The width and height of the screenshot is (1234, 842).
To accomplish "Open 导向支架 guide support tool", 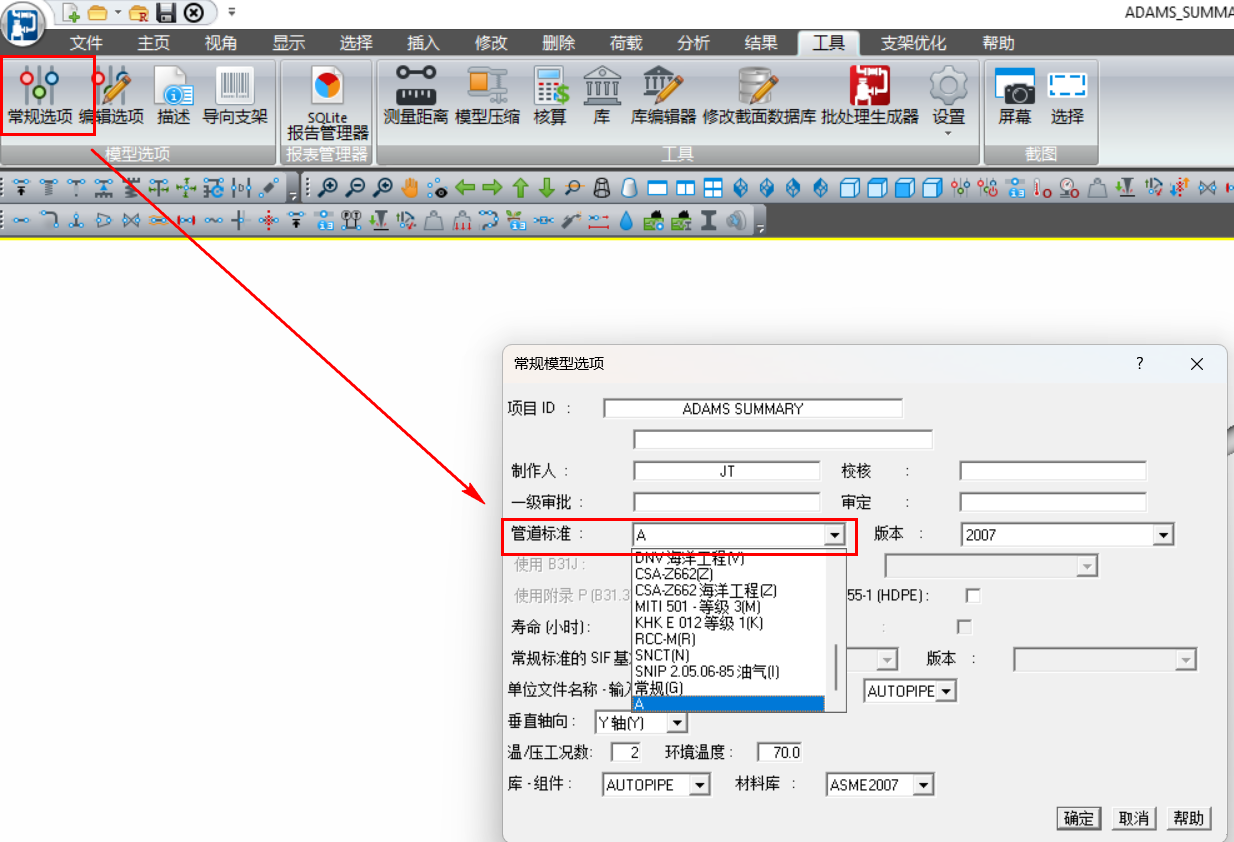I will coord(235,96).
